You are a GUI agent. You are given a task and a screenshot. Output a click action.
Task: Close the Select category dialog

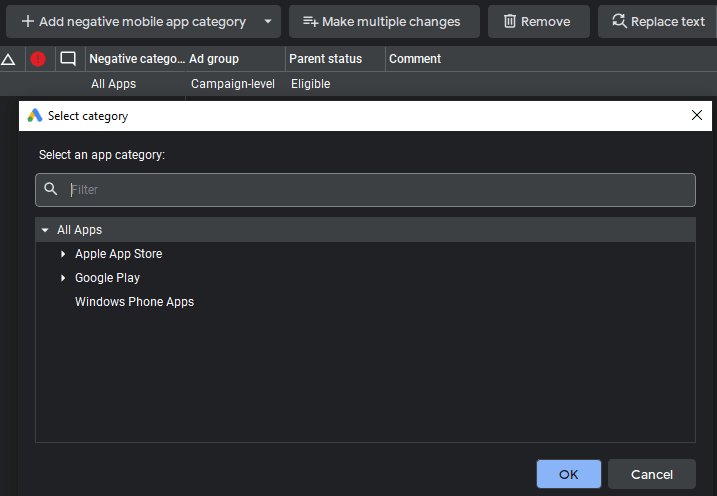[696, 115]
